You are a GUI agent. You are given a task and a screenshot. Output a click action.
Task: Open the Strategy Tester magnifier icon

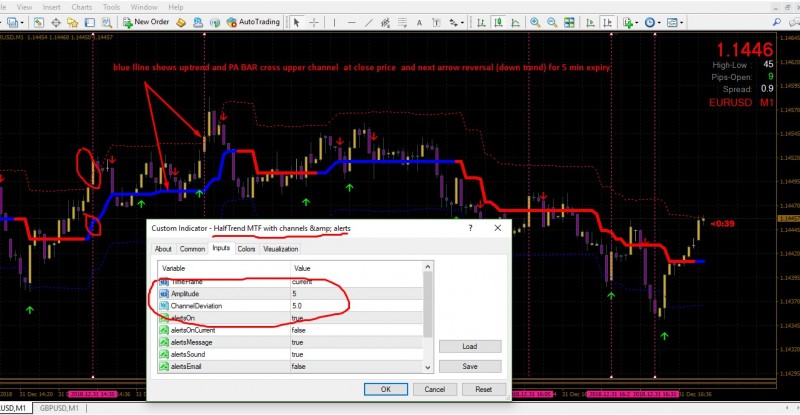tap(106, 22)
